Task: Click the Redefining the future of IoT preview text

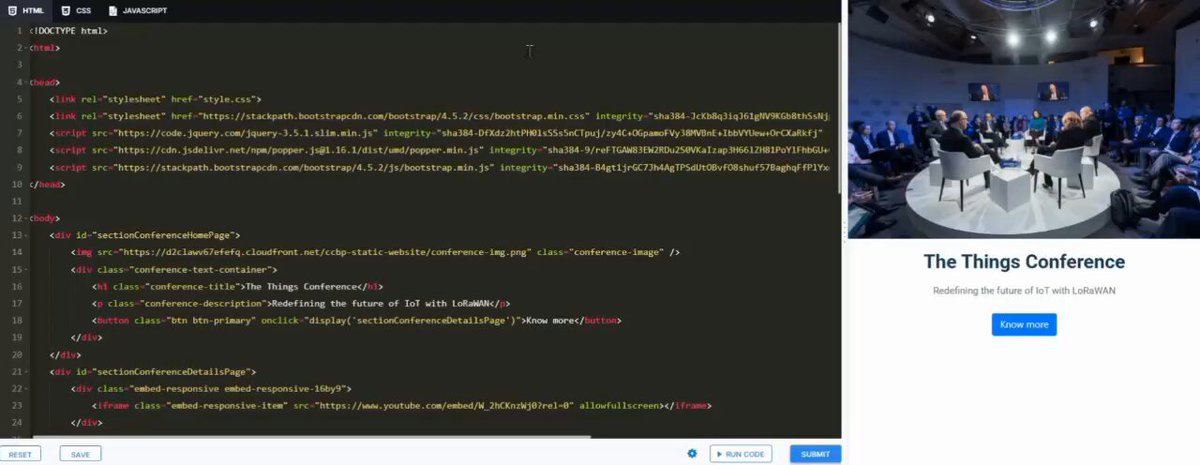Action: pyautogui.click(x=1024, y=290)
